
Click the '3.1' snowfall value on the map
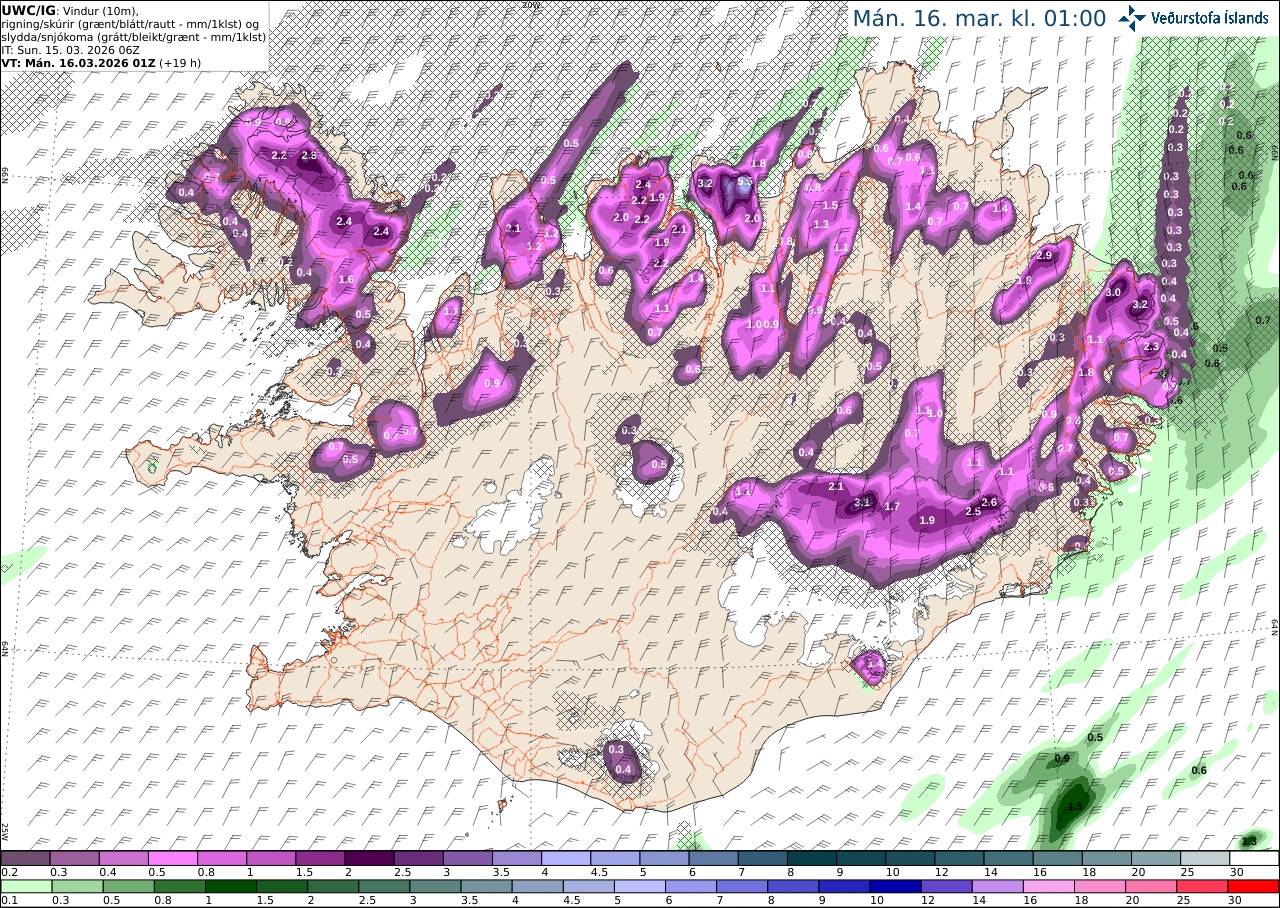863,503
